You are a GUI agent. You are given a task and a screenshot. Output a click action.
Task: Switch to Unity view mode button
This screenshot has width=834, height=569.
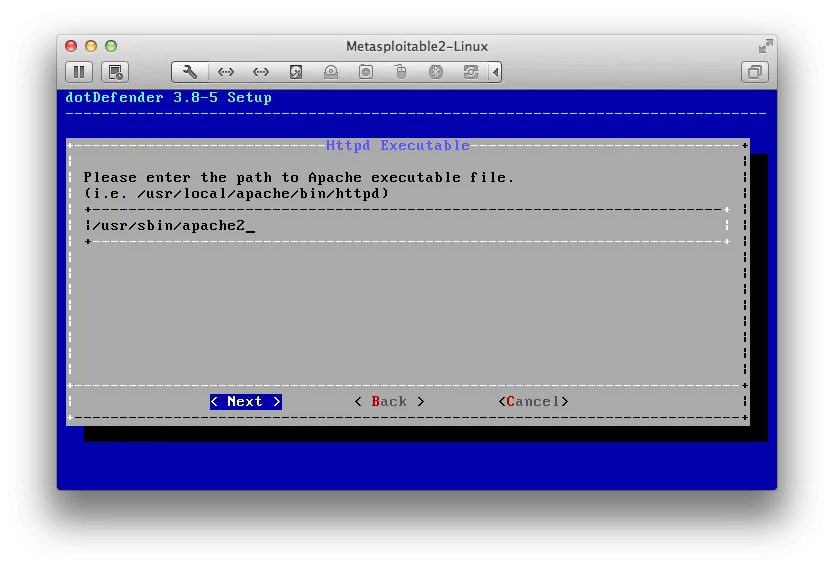tap(755, 72)
